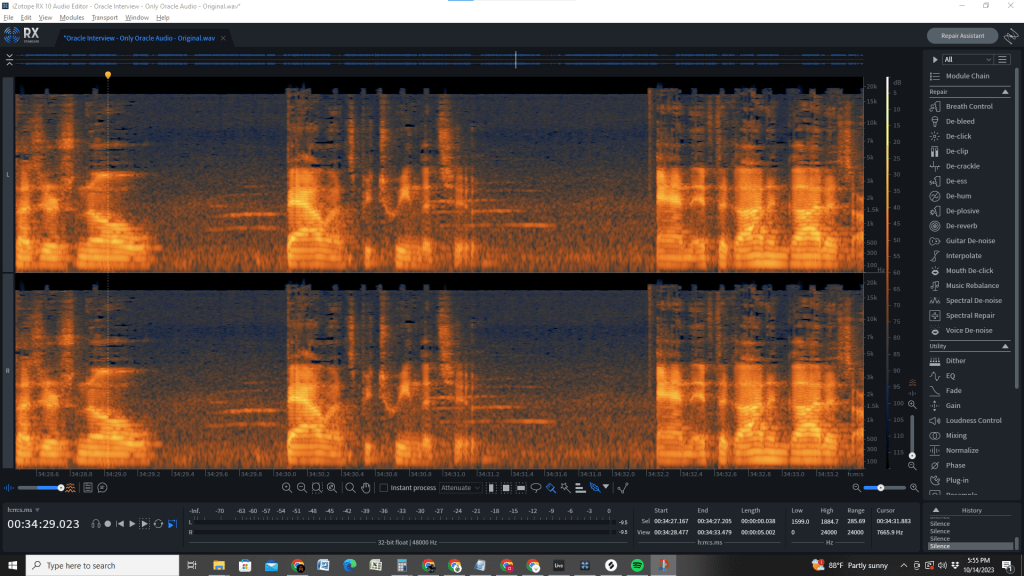Open the Module Chain
The width and height of the screenshot is (1024, 576).
967,76
